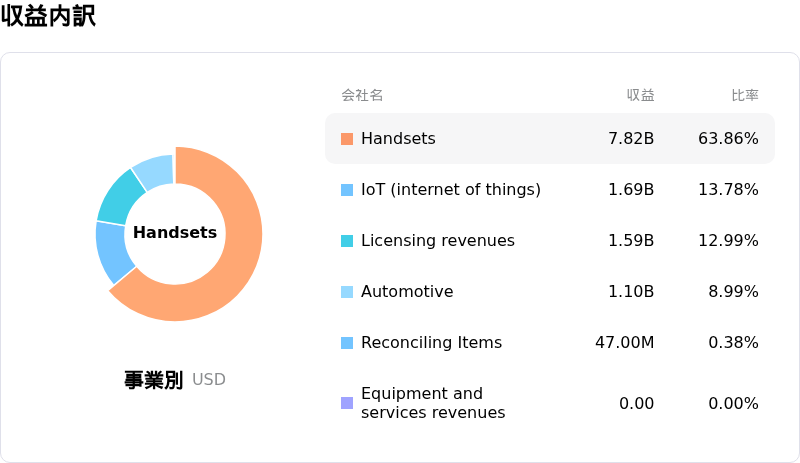
Task: Click the 63.86% ratio value
Action: pos(728,138)
